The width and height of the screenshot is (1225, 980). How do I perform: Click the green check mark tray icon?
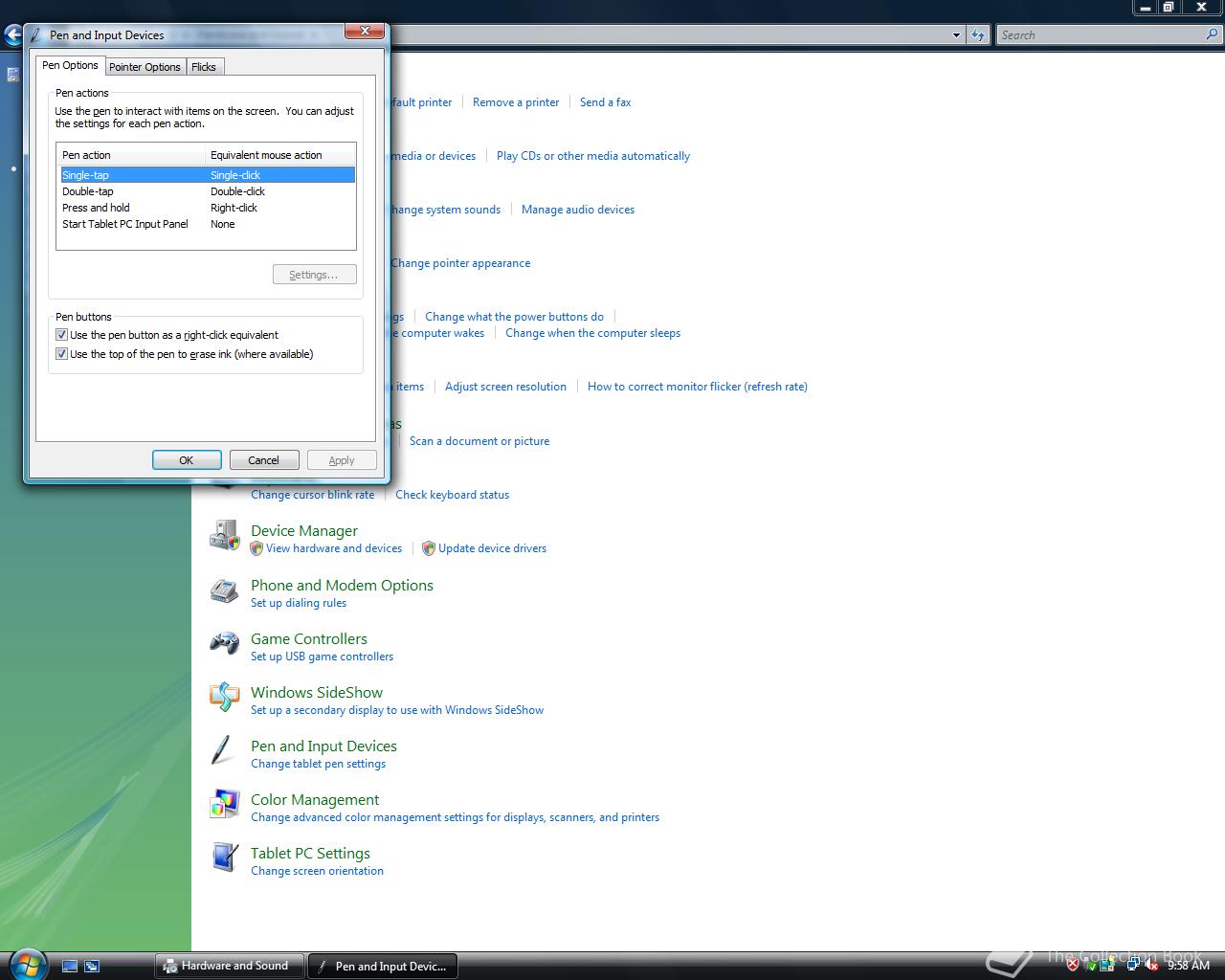[1090, 966]
